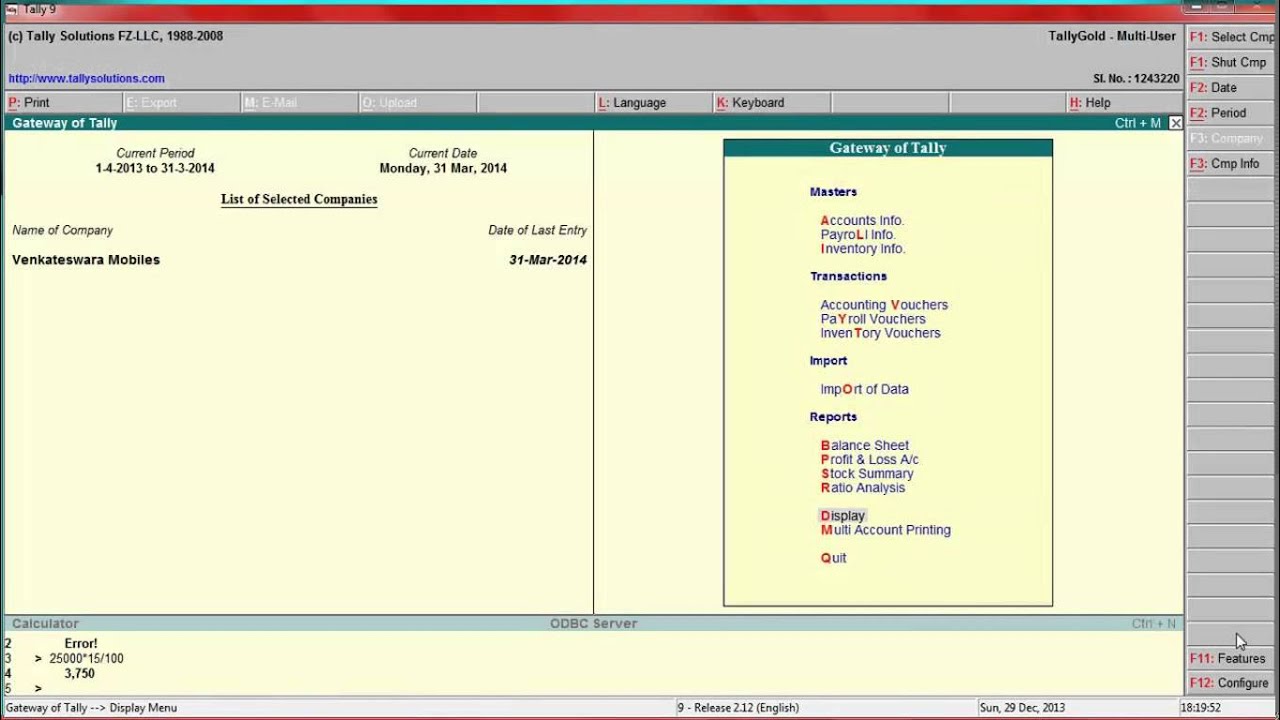Screen dimensions: 1280x720
Task: Open the tallysolutions.com link
Action: (87, 78)
